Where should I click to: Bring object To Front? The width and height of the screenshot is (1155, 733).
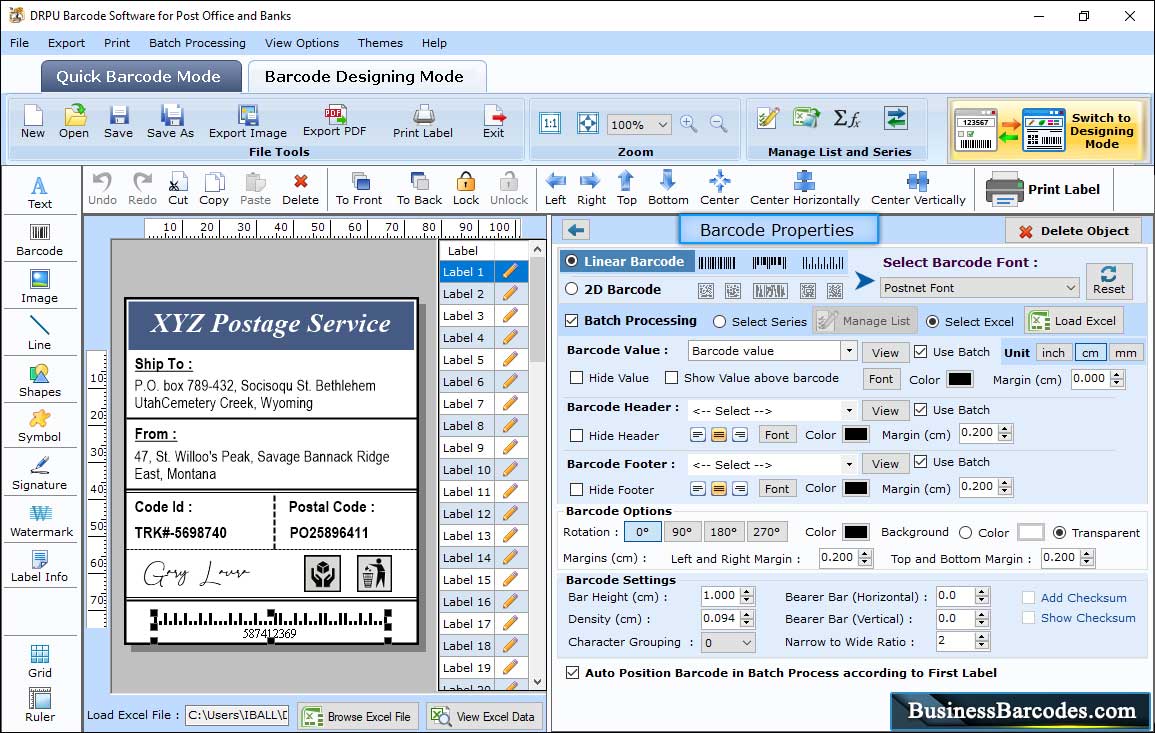(359, 189)
